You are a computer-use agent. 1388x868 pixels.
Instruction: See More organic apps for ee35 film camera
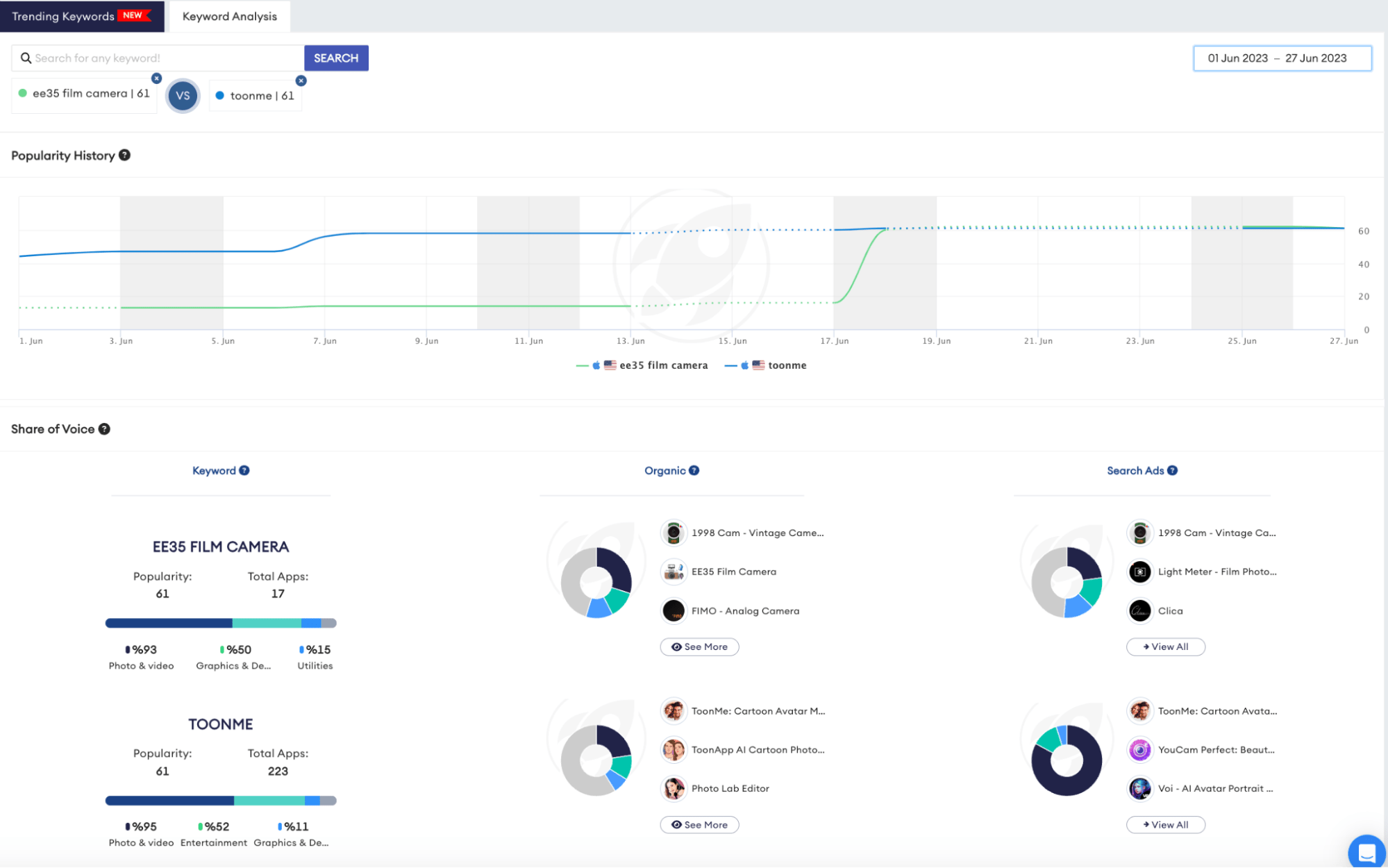coord(700,647)
